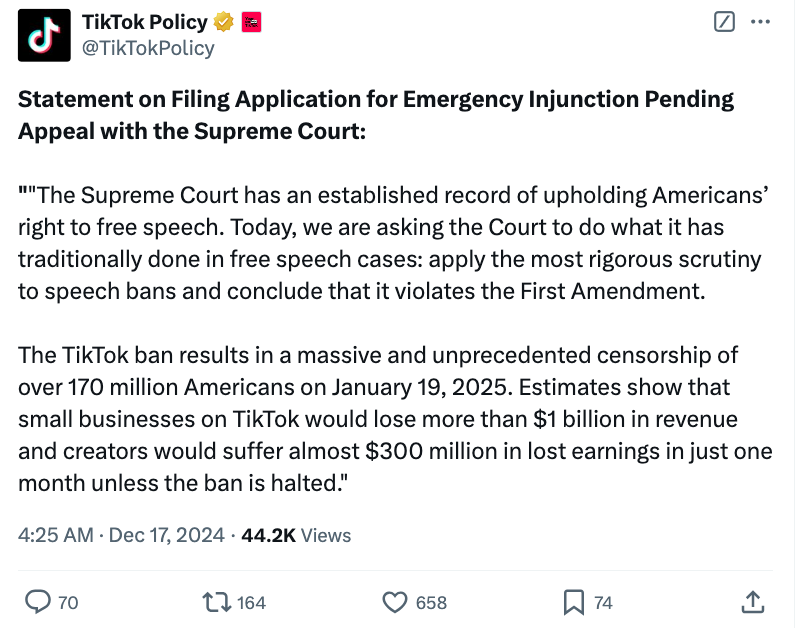Repost this post using the arrows icon

point(215,601)
